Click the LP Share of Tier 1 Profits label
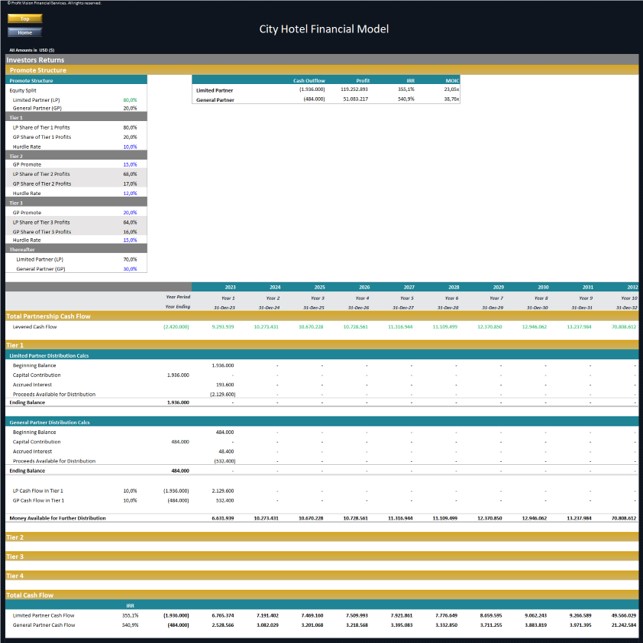643x643 pixels. tap(41, 128)
